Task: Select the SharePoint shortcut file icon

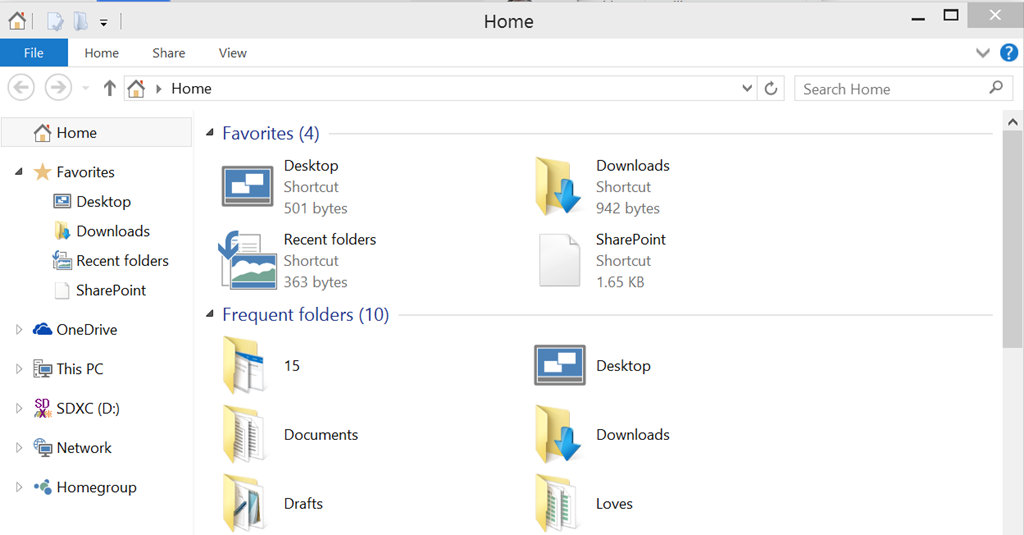Action: pos(560,260)
